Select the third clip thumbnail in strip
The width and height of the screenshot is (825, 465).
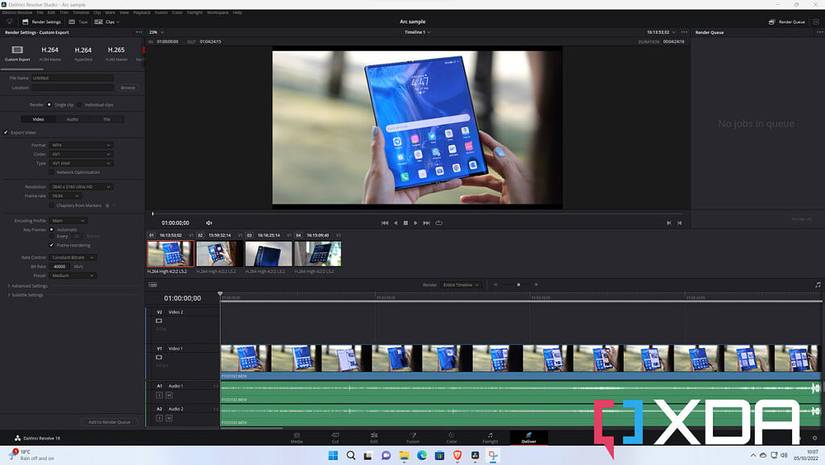pyautogui.click(x=269, y=254)
